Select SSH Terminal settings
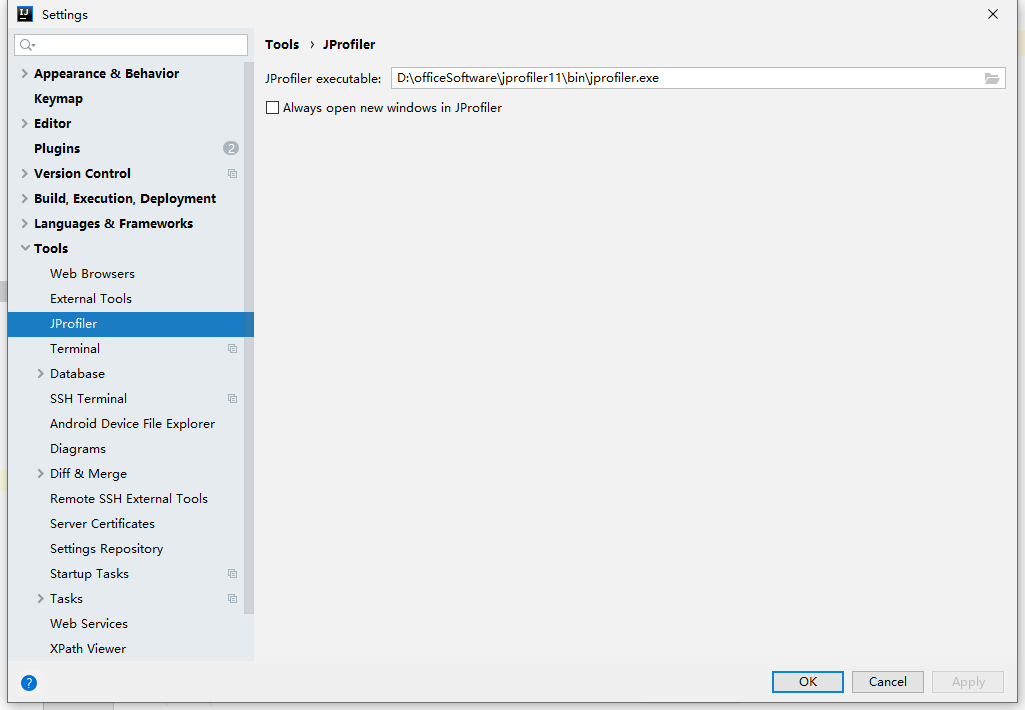Viewport: 1025px width, 710px height. (88, 399)
